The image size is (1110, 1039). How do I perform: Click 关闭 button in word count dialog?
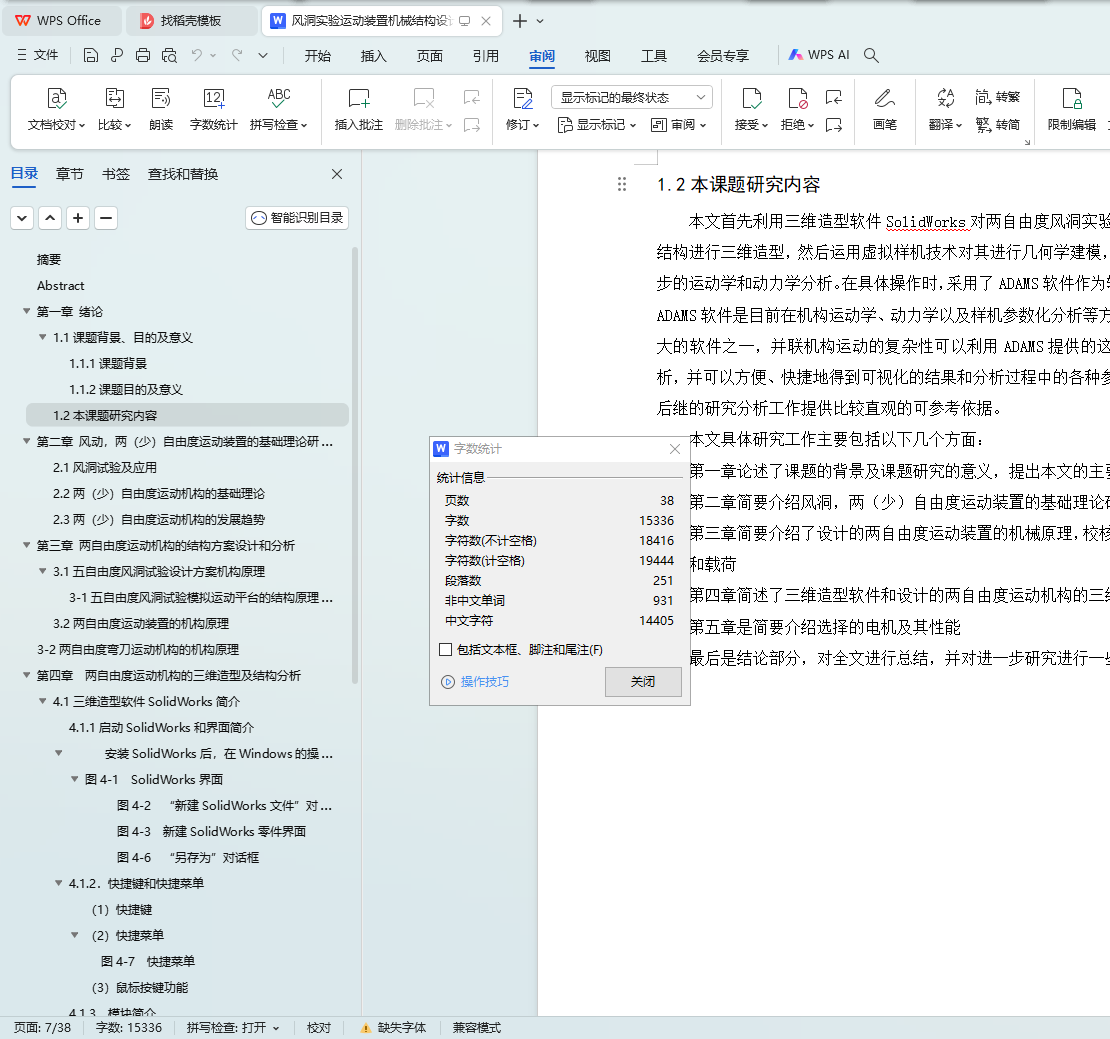[643, 682]
